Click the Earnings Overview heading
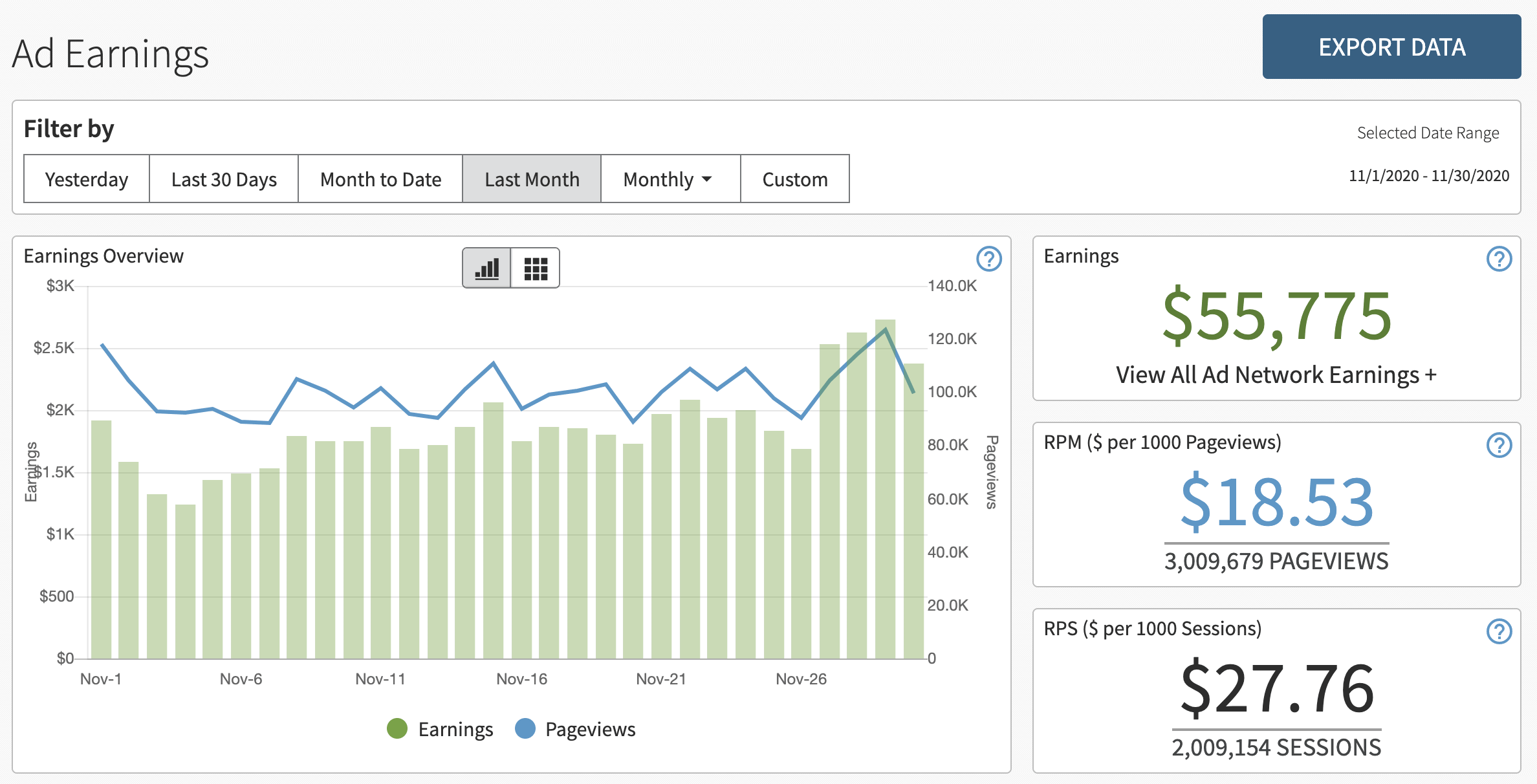Screen dimensions: 1537x784 click(104, 256)
